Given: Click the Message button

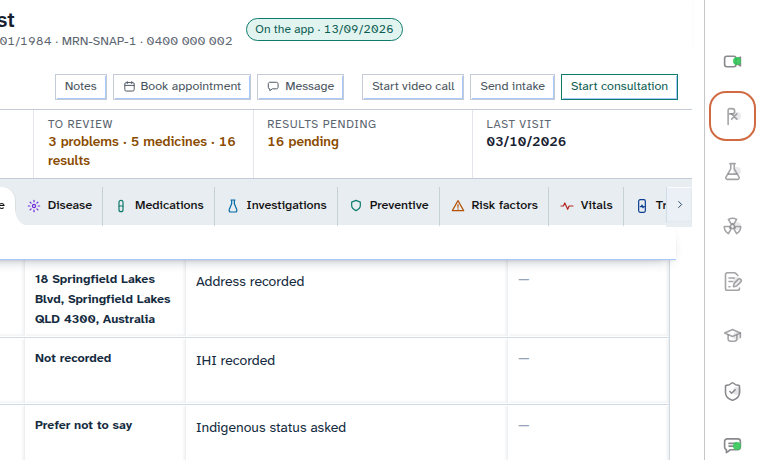Looking at the screenshot, I should pyautogui.click(x=301, y=87).
